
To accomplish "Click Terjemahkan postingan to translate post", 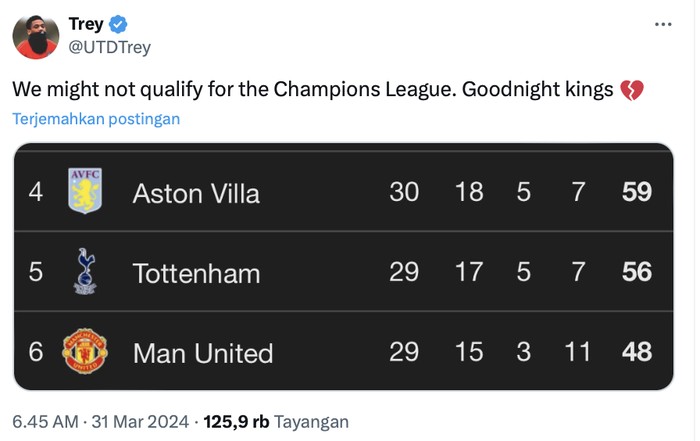I will click(96, 118).
